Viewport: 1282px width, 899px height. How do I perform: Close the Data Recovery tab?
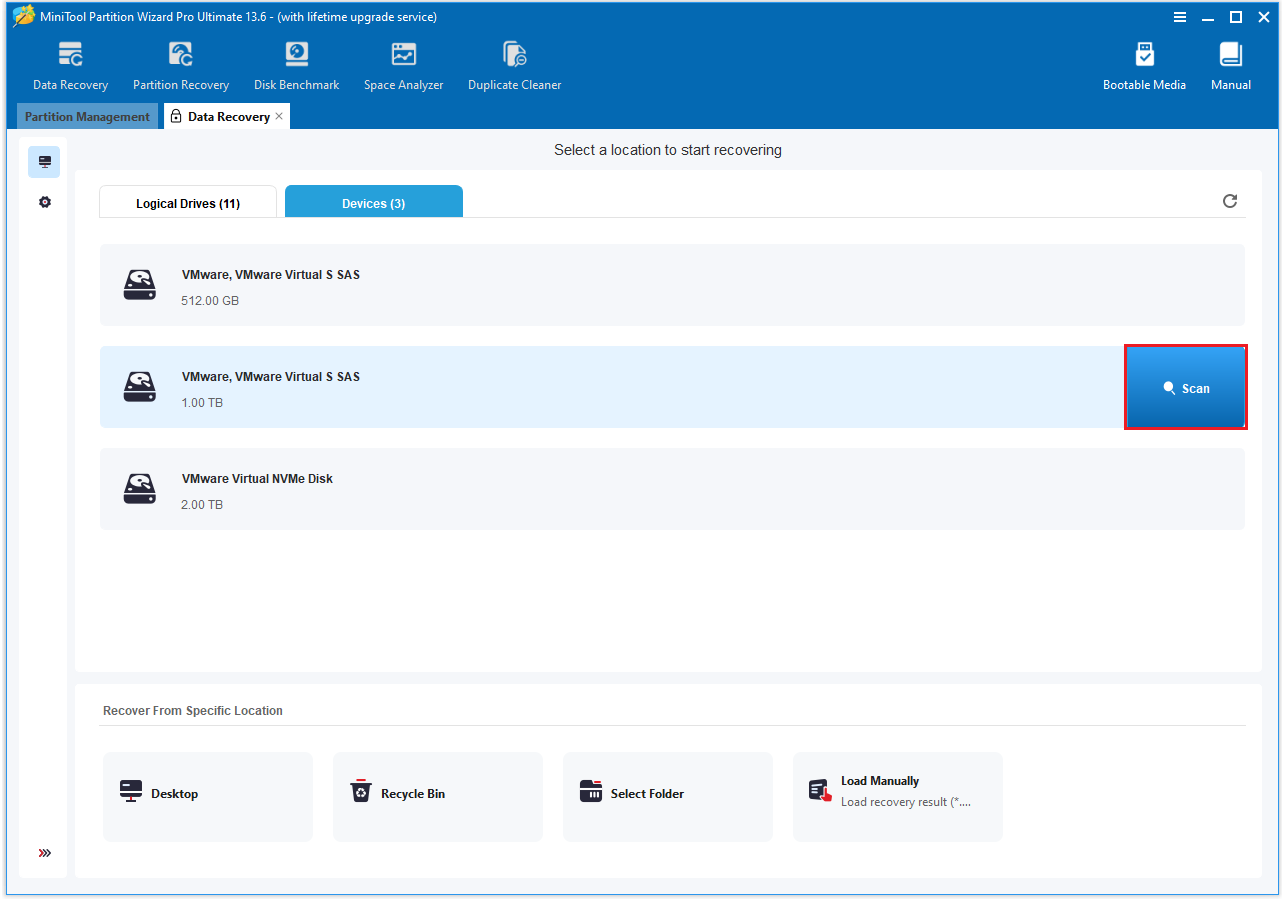pos(279,116)
